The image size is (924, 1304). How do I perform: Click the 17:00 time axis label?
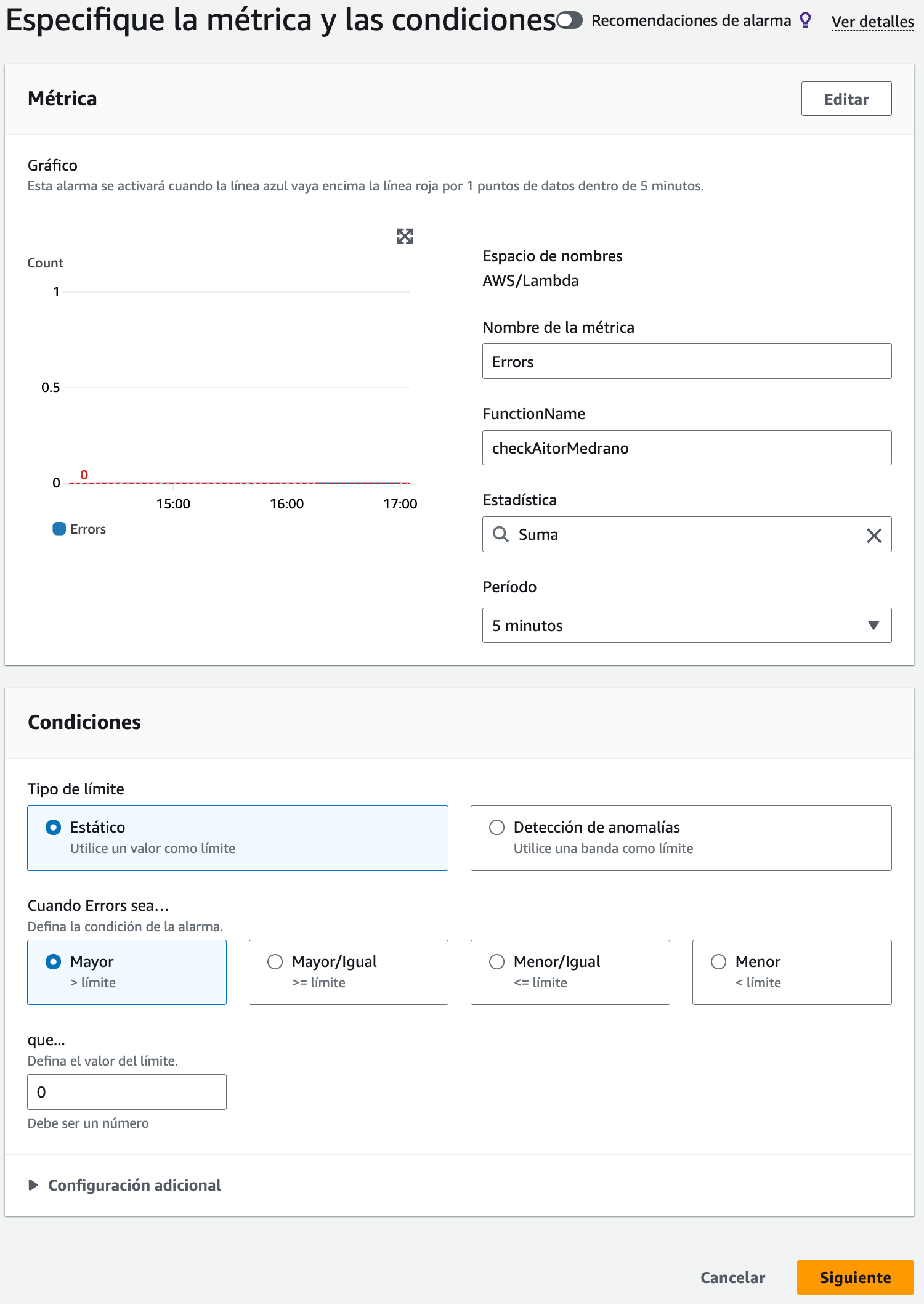[400, 504]
